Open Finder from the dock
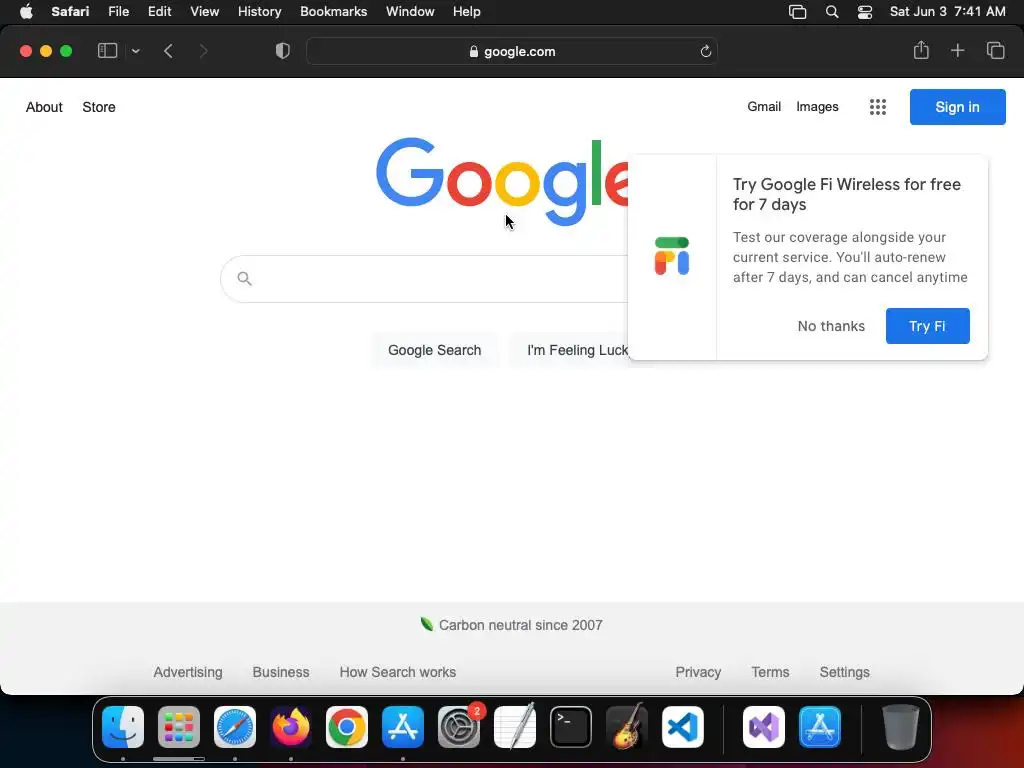This screenshot has width=1024, height=768. (123, 727)
